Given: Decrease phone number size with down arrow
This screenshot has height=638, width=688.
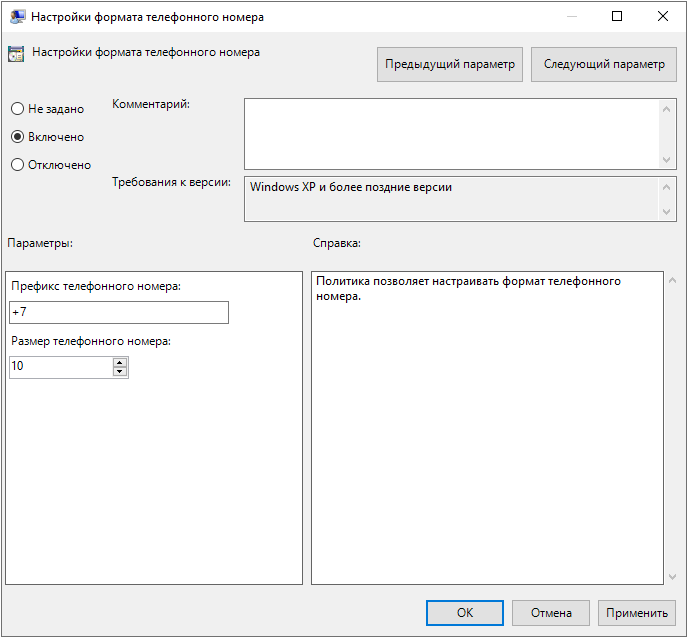Looking at the screenshot, I should pos(120,372).
